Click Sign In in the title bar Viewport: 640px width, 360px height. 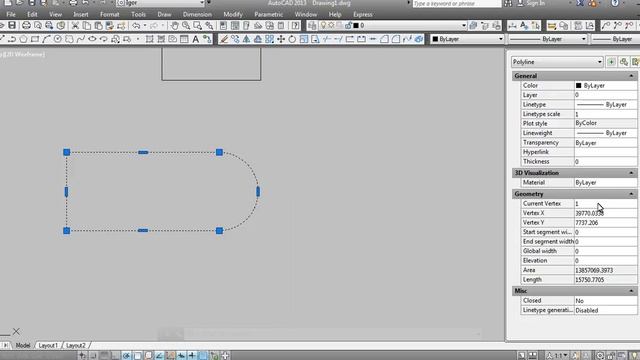535,3
